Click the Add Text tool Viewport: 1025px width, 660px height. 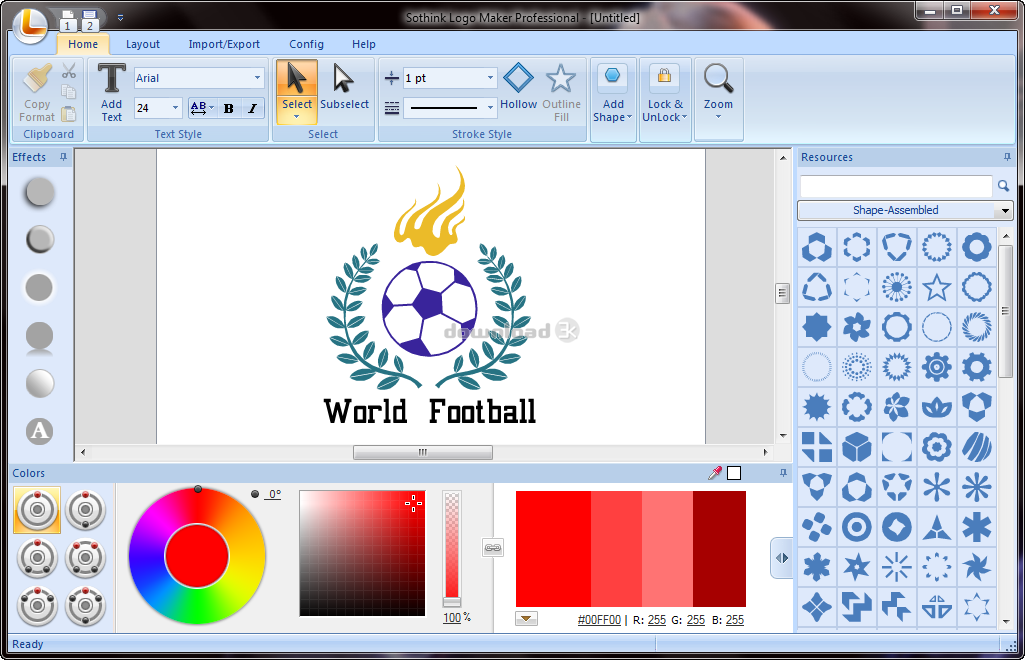click(111, 92)
